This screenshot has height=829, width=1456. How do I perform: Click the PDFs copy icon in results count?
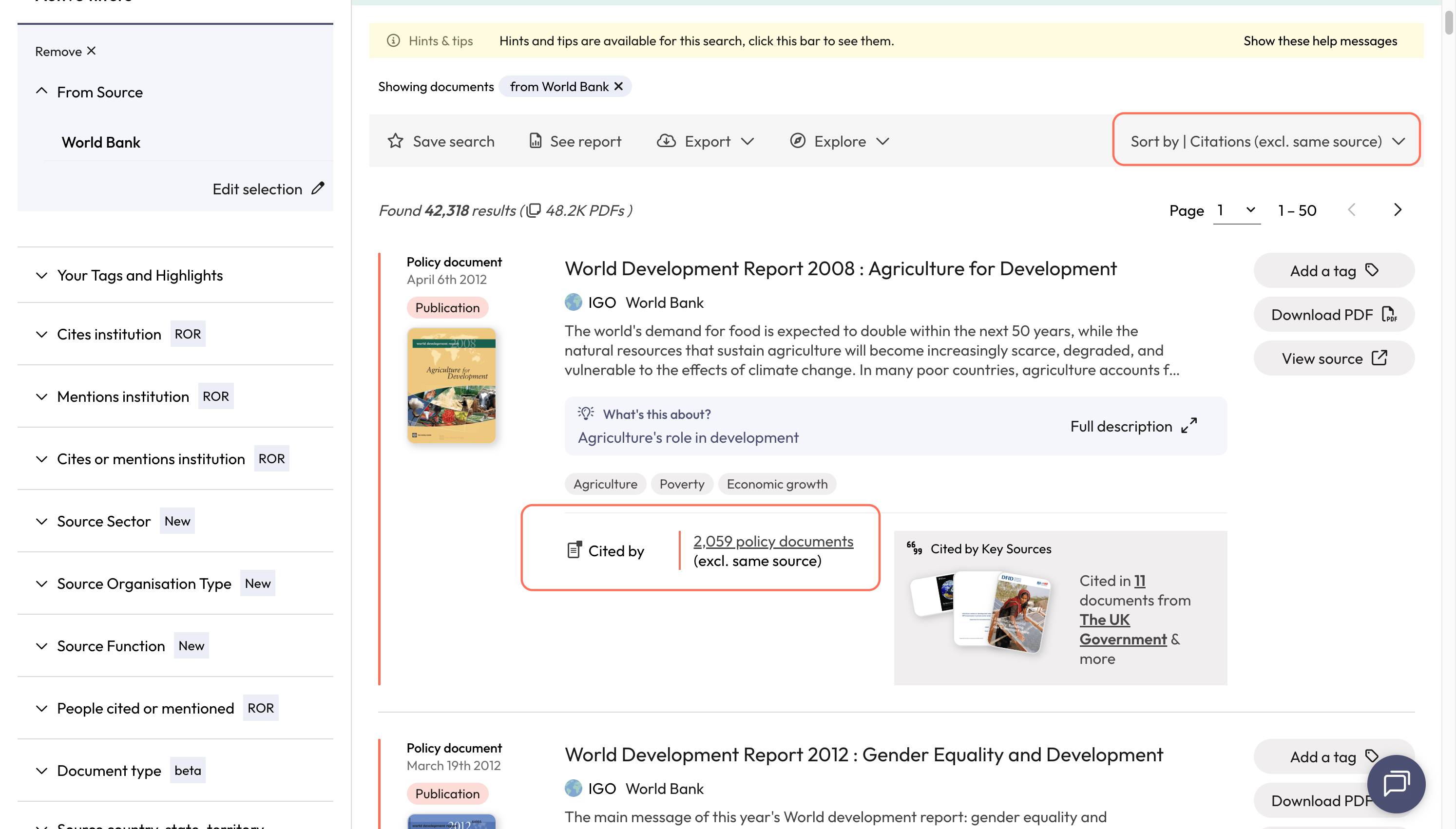pyautogui.click(x=534, y=210)
